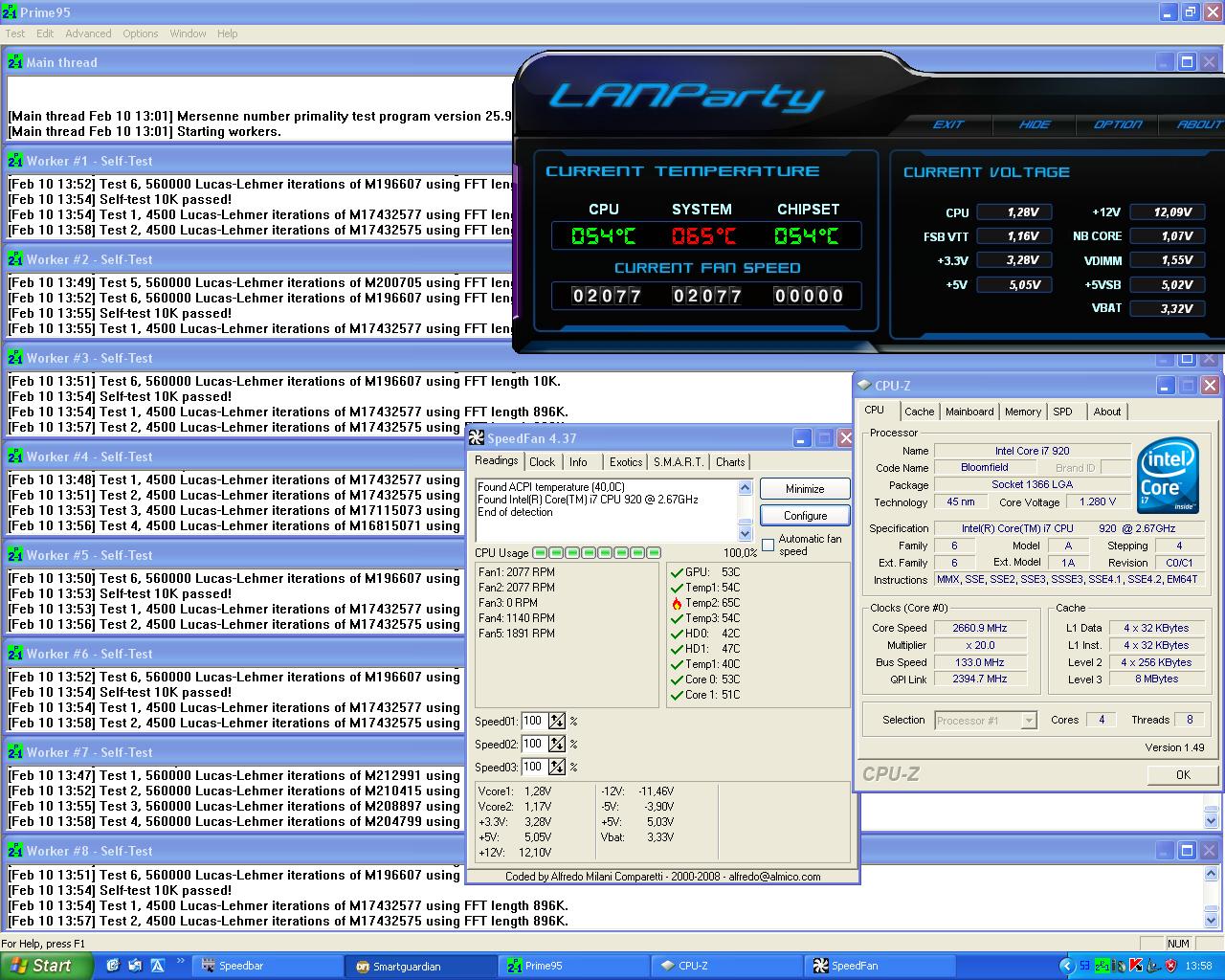Click the SpeedFan log scroll up arrow
The image size is (1225, 980).
tap(746, 487)
